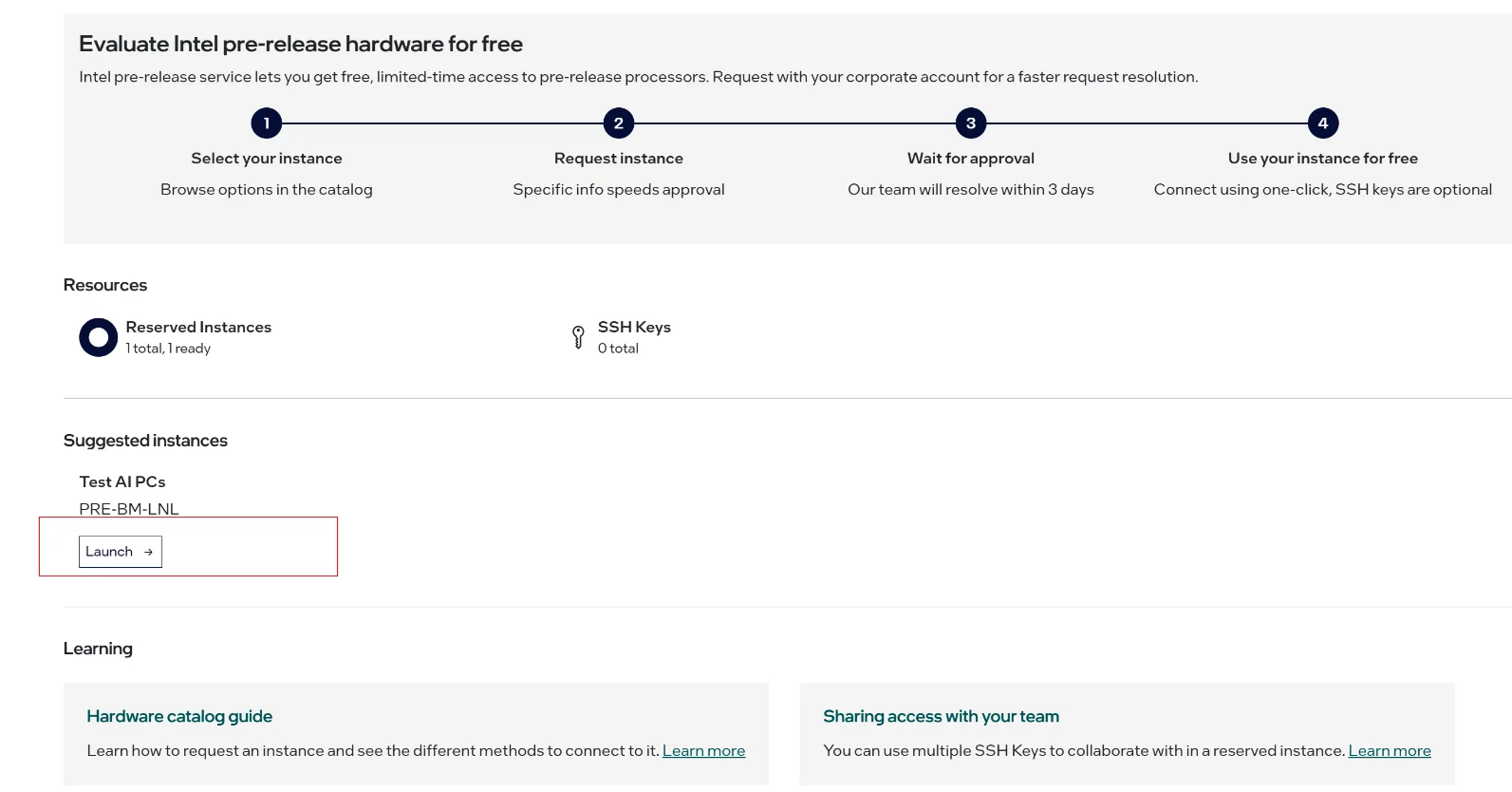This screenshot has width=1512, height=792.
Task: Open the Reserved Instances ring icon
Action: click(x=99, y=337)
